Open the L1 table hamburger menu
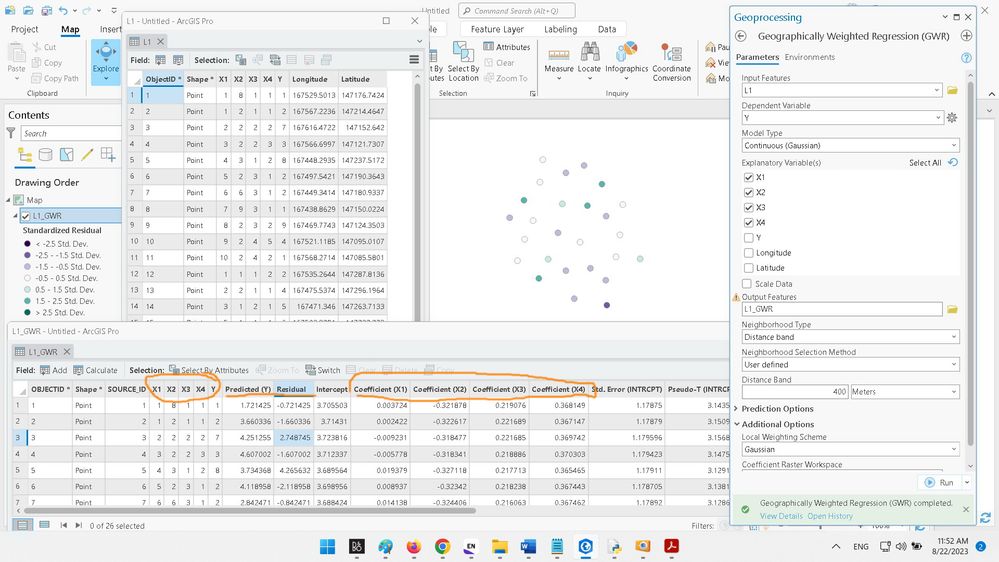The height and width of the screenshot is (562, 999). click(414, 60)
